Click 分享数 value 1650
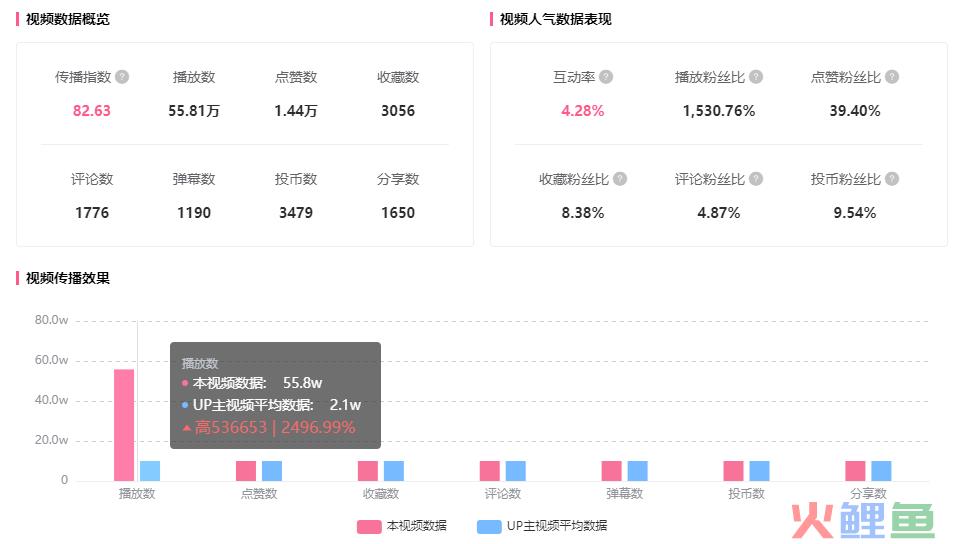The image size is (959, 544). pyautogui.click(x=398, y=213)
